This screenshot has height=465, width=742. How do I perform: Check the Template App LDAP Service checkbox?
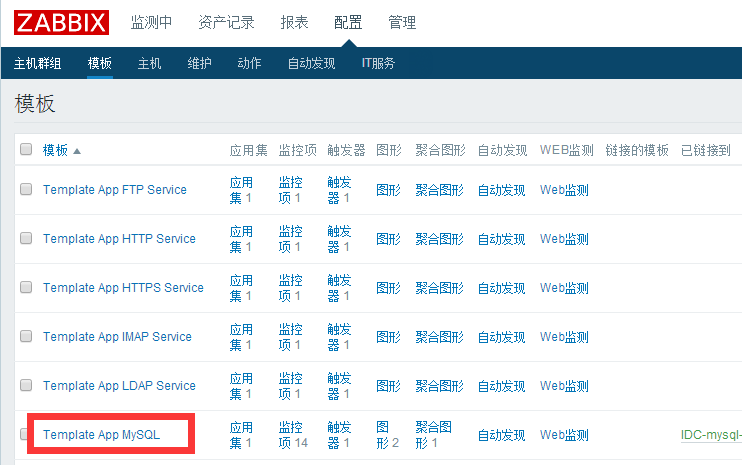coord(26,385)
